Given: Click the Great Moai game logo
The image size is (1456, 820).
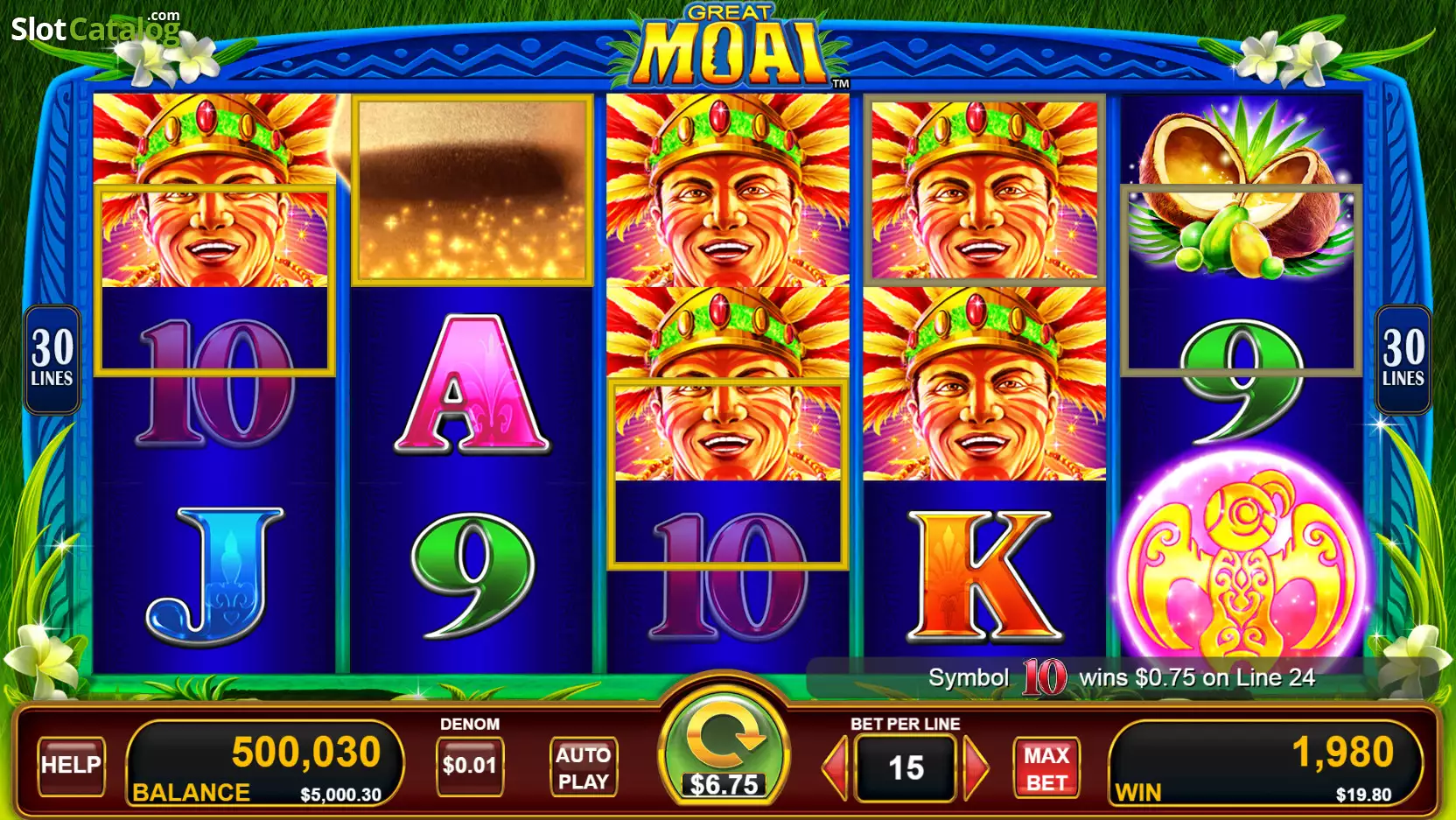Looking at the screenshot, I should click(729, 46).
